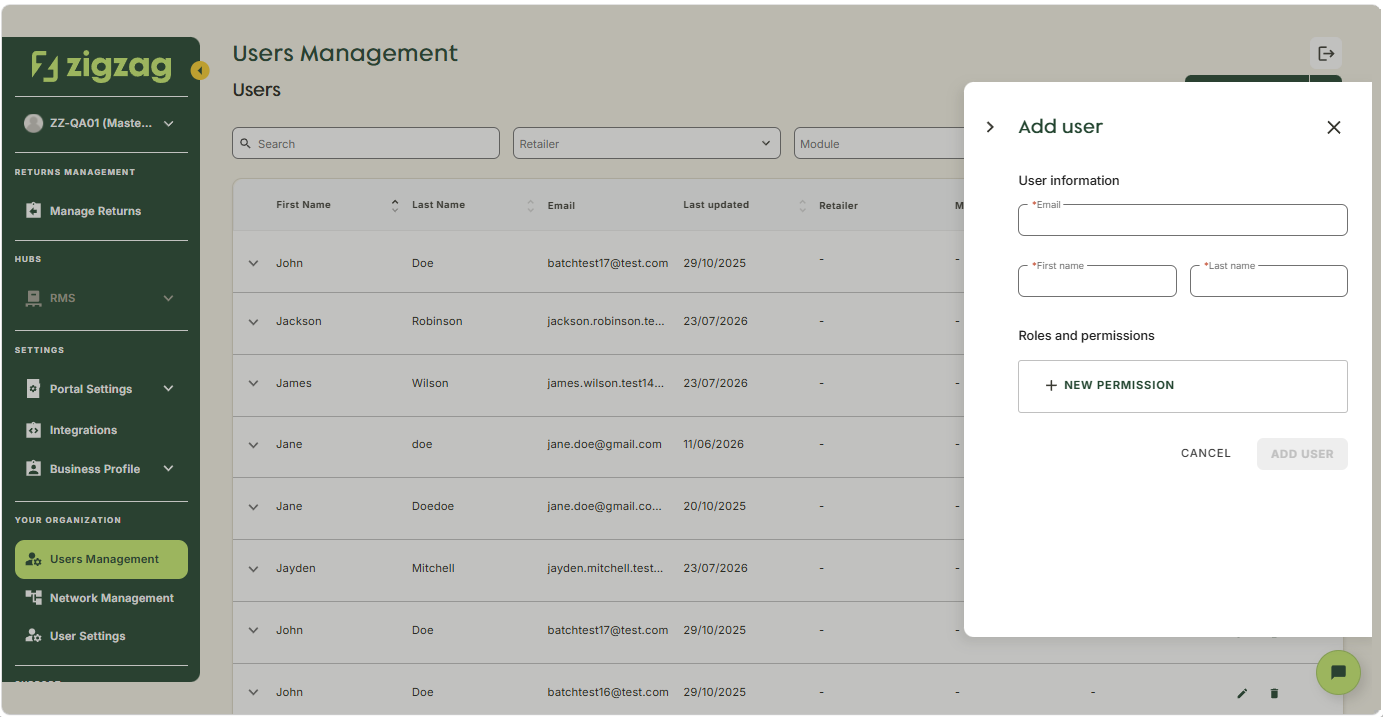Screen dimensions: 1383x717
Task: Expand the RMS hub menu
Action: (x=169, y=298)
